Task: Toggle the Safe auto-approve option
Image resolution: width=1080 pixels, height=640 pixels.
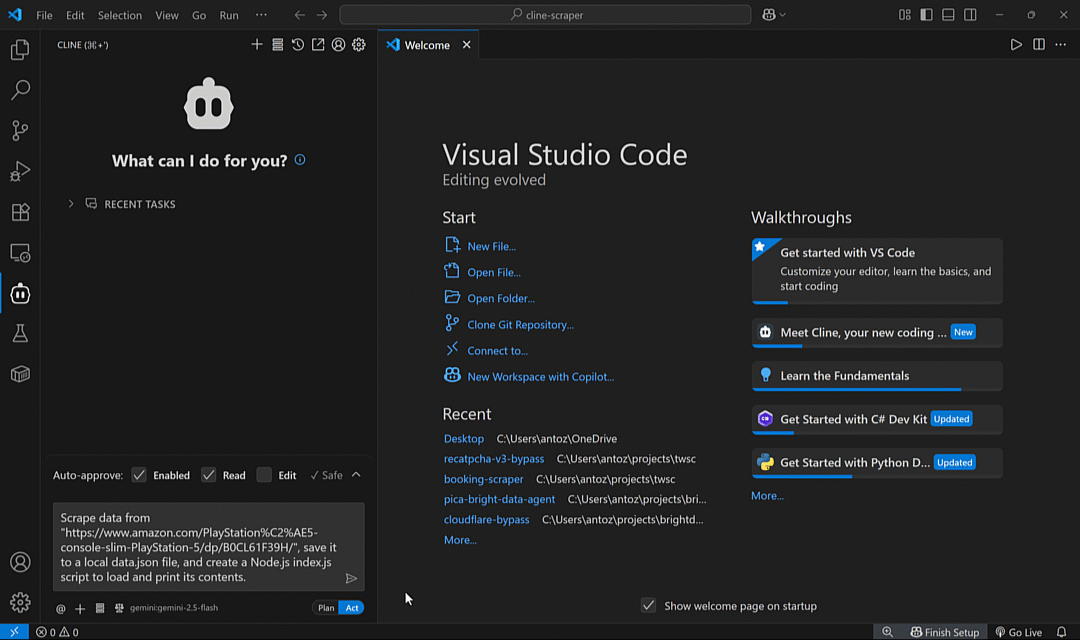Action: (326, 475)
